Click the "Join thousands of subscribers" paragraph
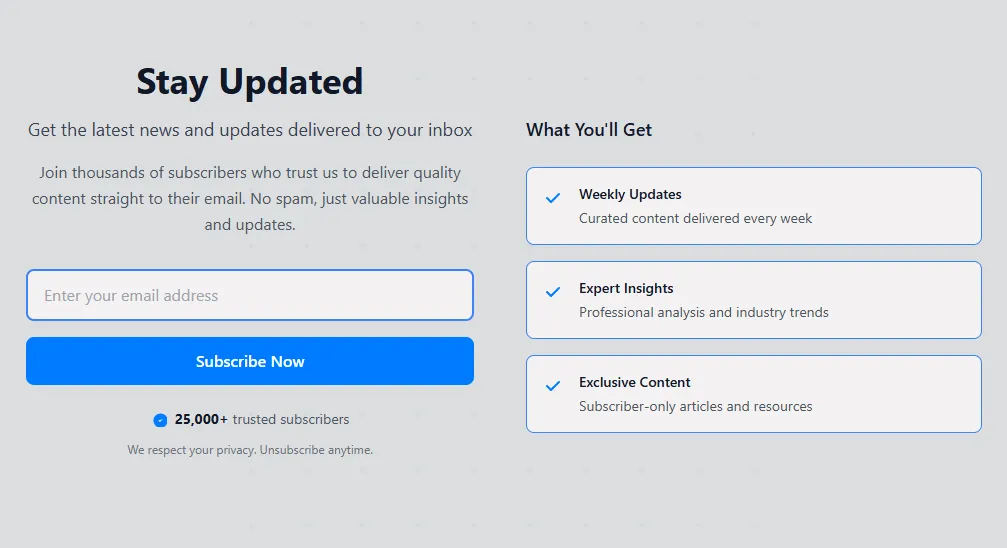Viewport: 1007px width, 548px height. [x=250, y=198]
